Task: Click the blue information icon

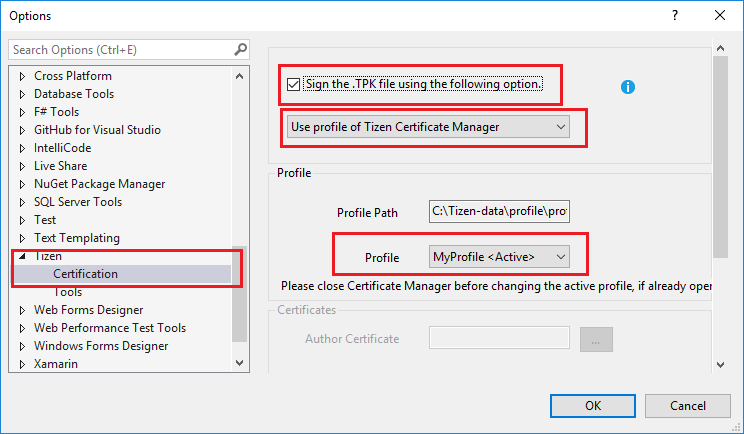Action: coord(628,87)
